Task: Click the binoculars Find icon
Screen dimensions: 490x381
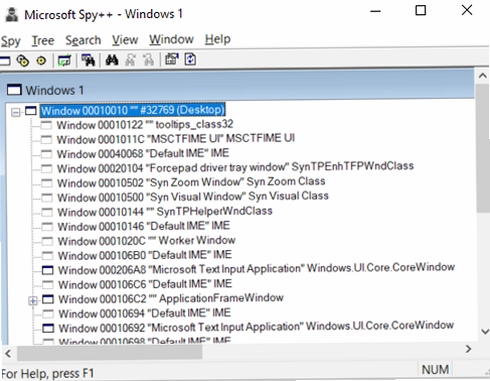Action: click(x=112, y=60)
